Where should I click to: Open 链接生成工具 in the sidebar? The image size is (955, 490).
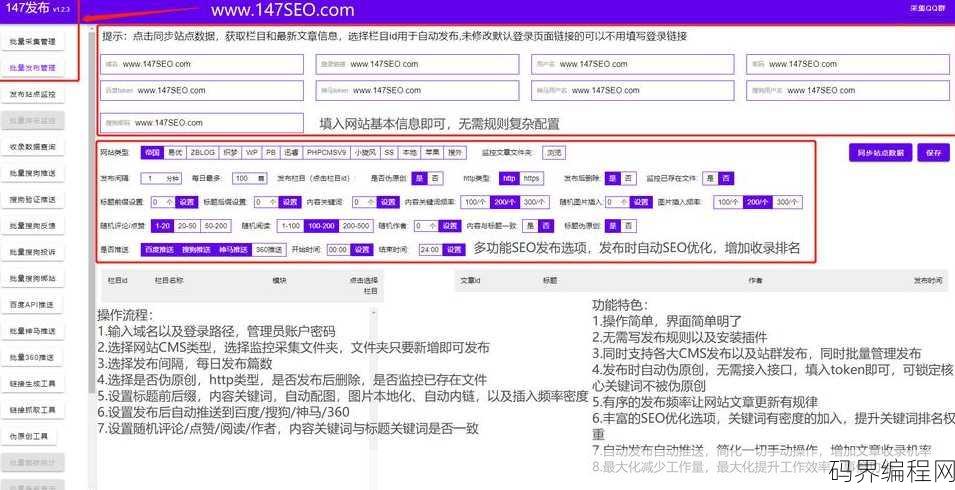32,383
